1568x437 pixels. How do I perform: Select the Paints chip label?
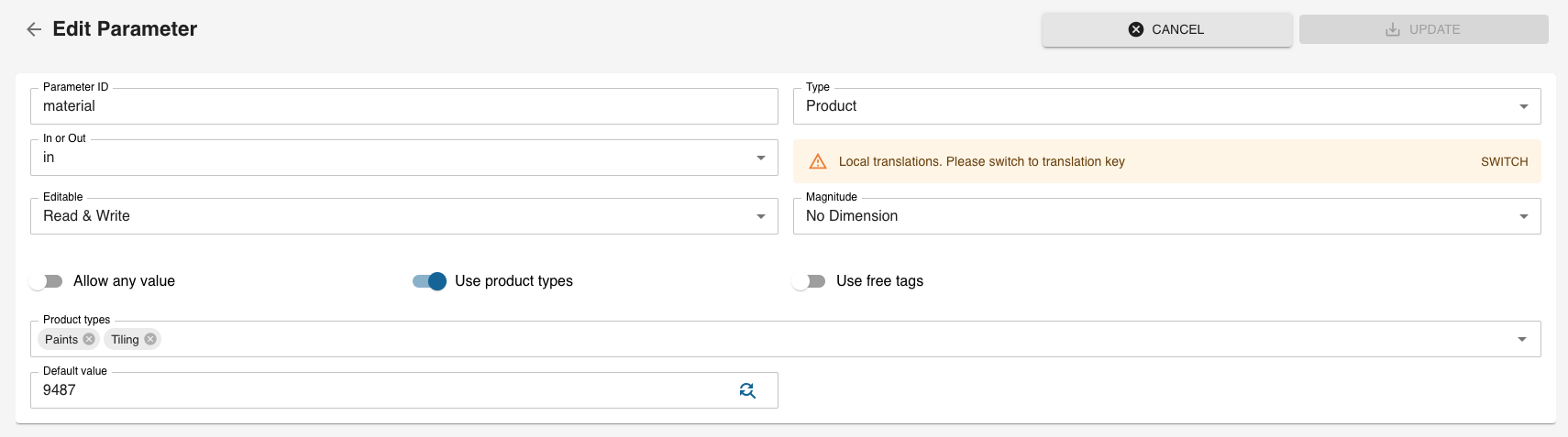[61, 339]
